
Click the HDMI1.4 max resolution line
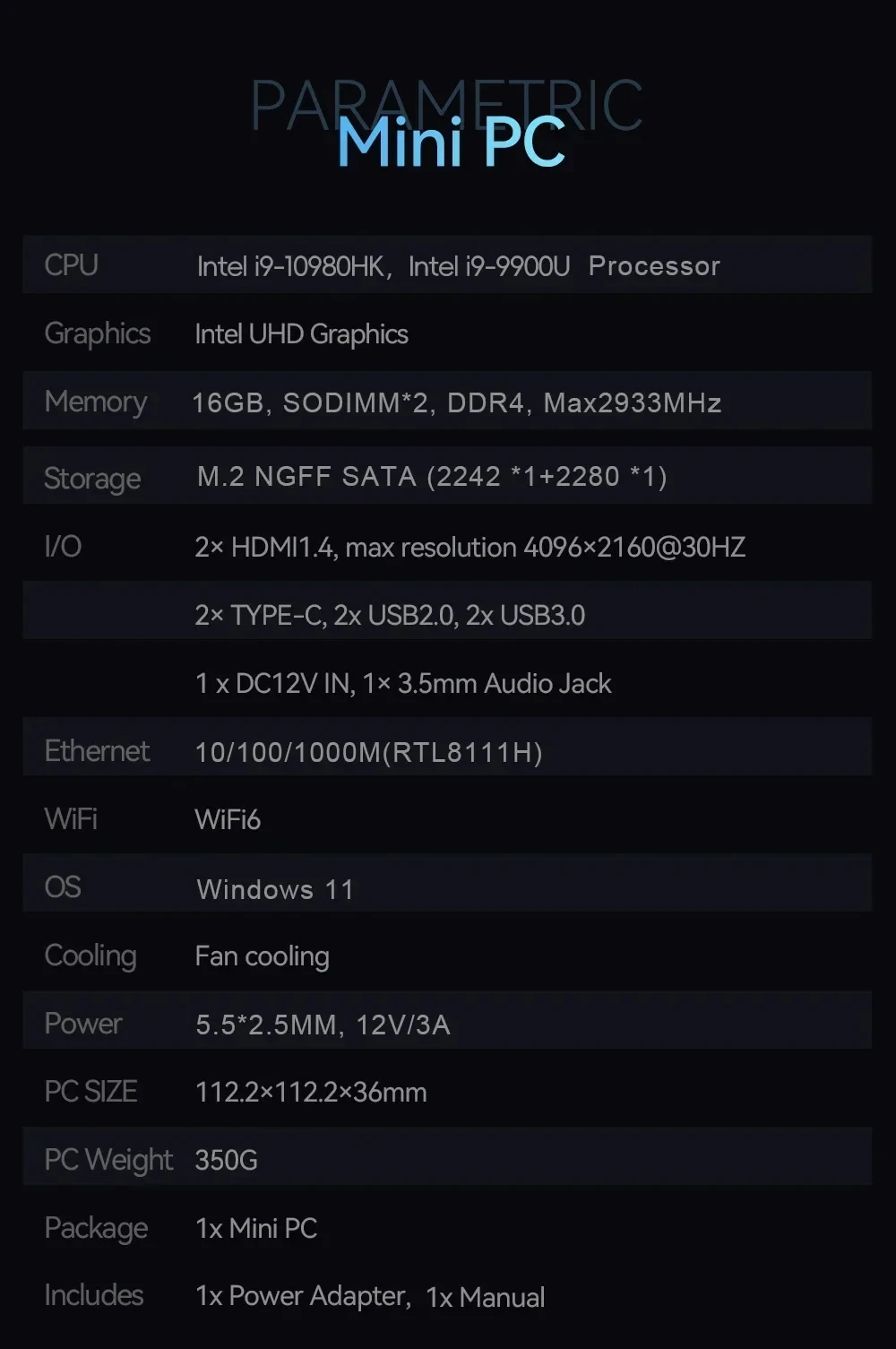(x=470, y=547)
